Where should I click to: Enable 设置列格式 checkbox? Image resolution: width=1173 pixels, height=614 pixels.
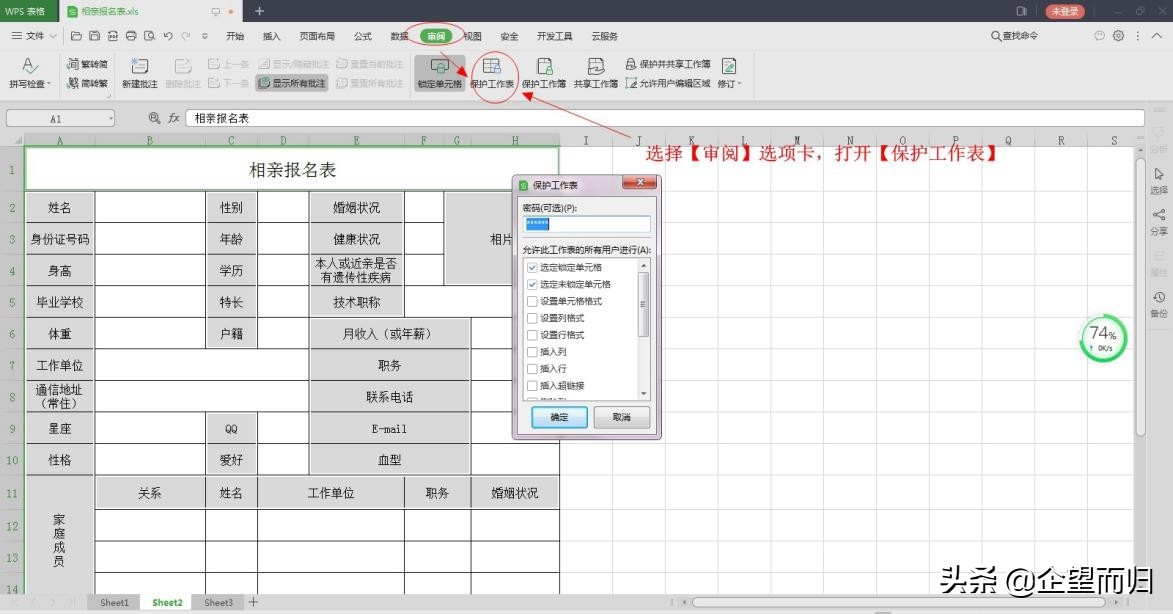532,319
